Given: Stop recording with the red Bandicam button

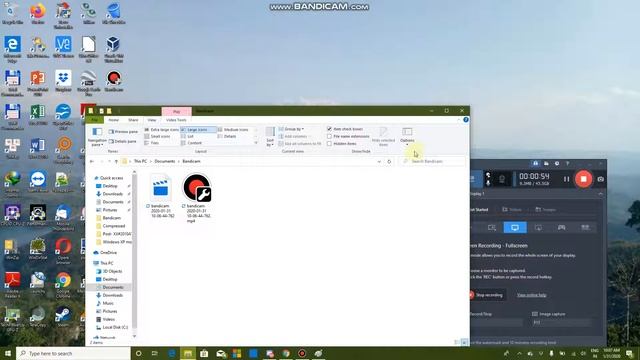Looking at the screenshot, I should [x=583, y=179].
